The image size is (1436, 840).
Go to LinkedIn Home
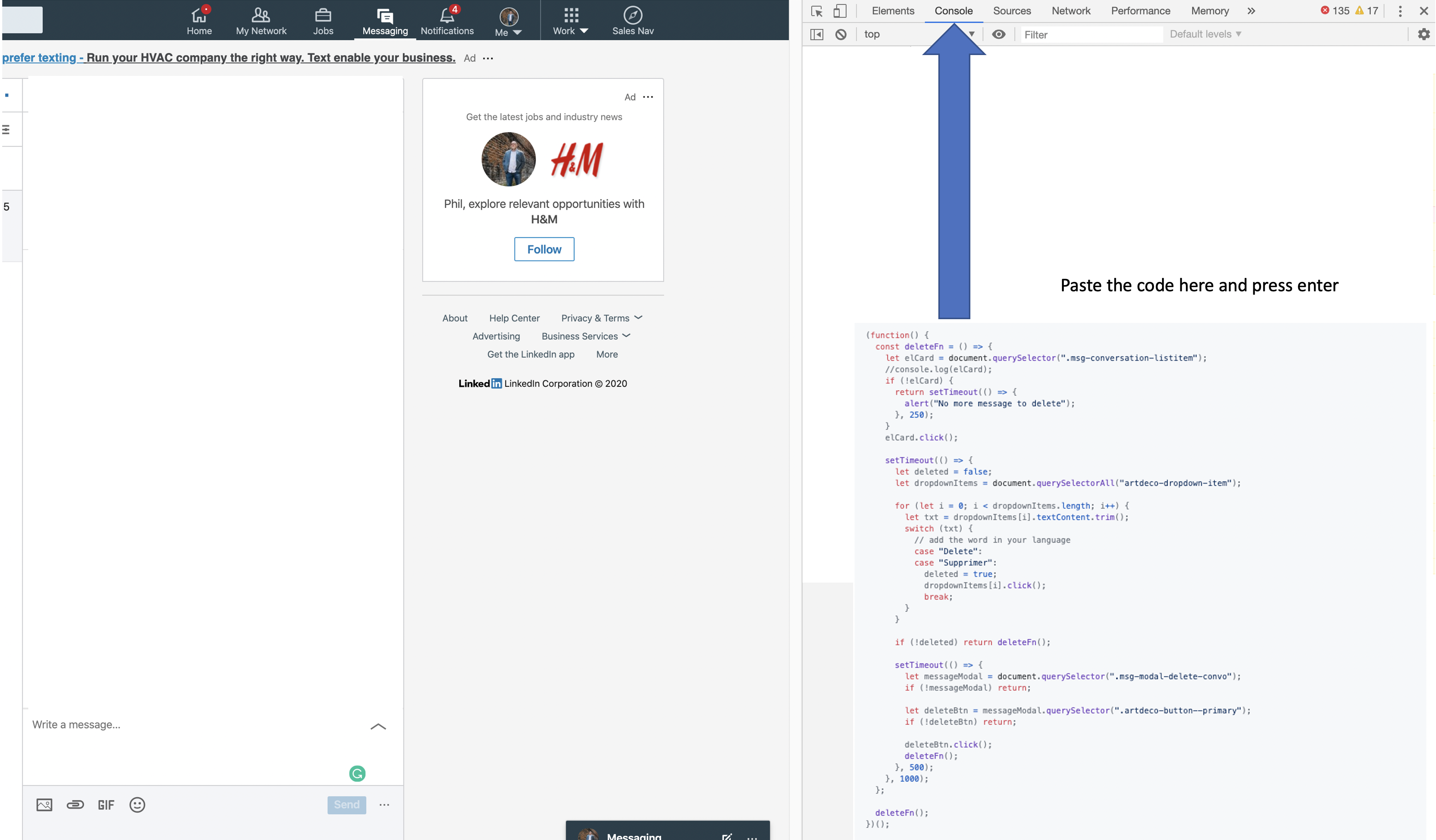(x=199, y=20)
